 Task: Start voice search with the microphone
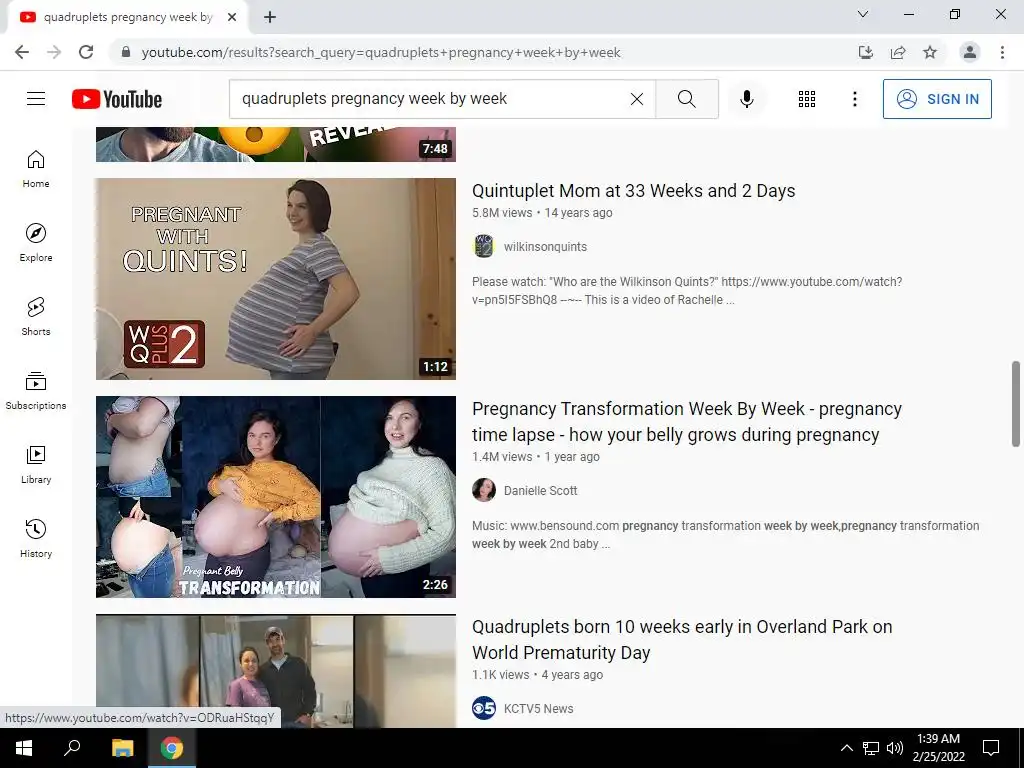(746, 99)
